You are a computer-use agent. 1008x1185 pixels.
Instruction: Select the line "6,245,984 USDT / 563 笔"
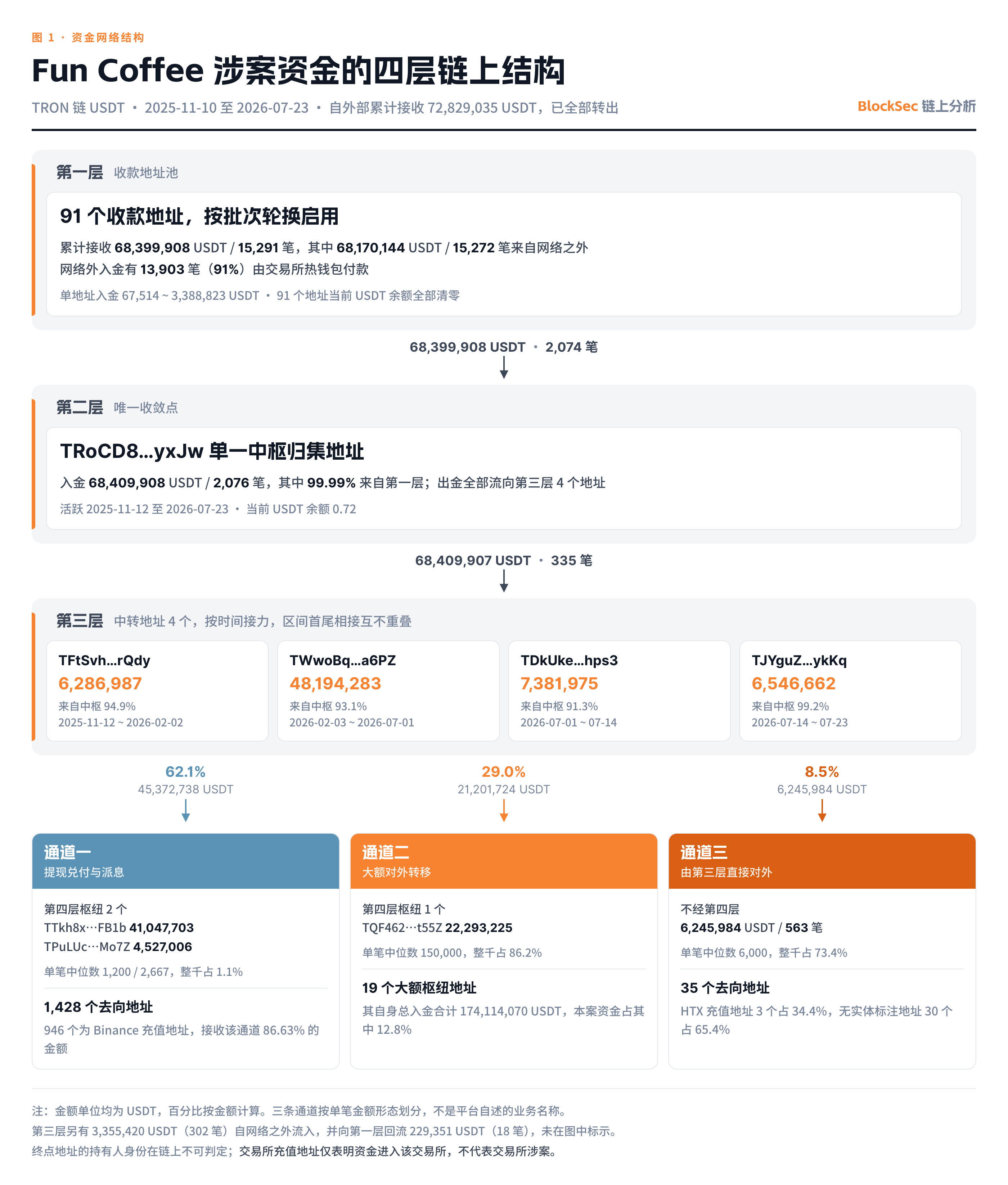point(751,927)
